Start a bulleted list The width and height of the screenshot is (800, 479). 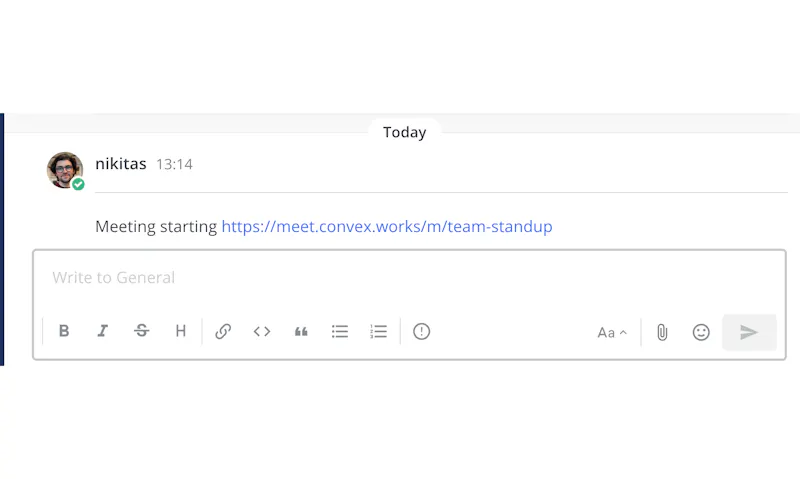pos(340,332)
